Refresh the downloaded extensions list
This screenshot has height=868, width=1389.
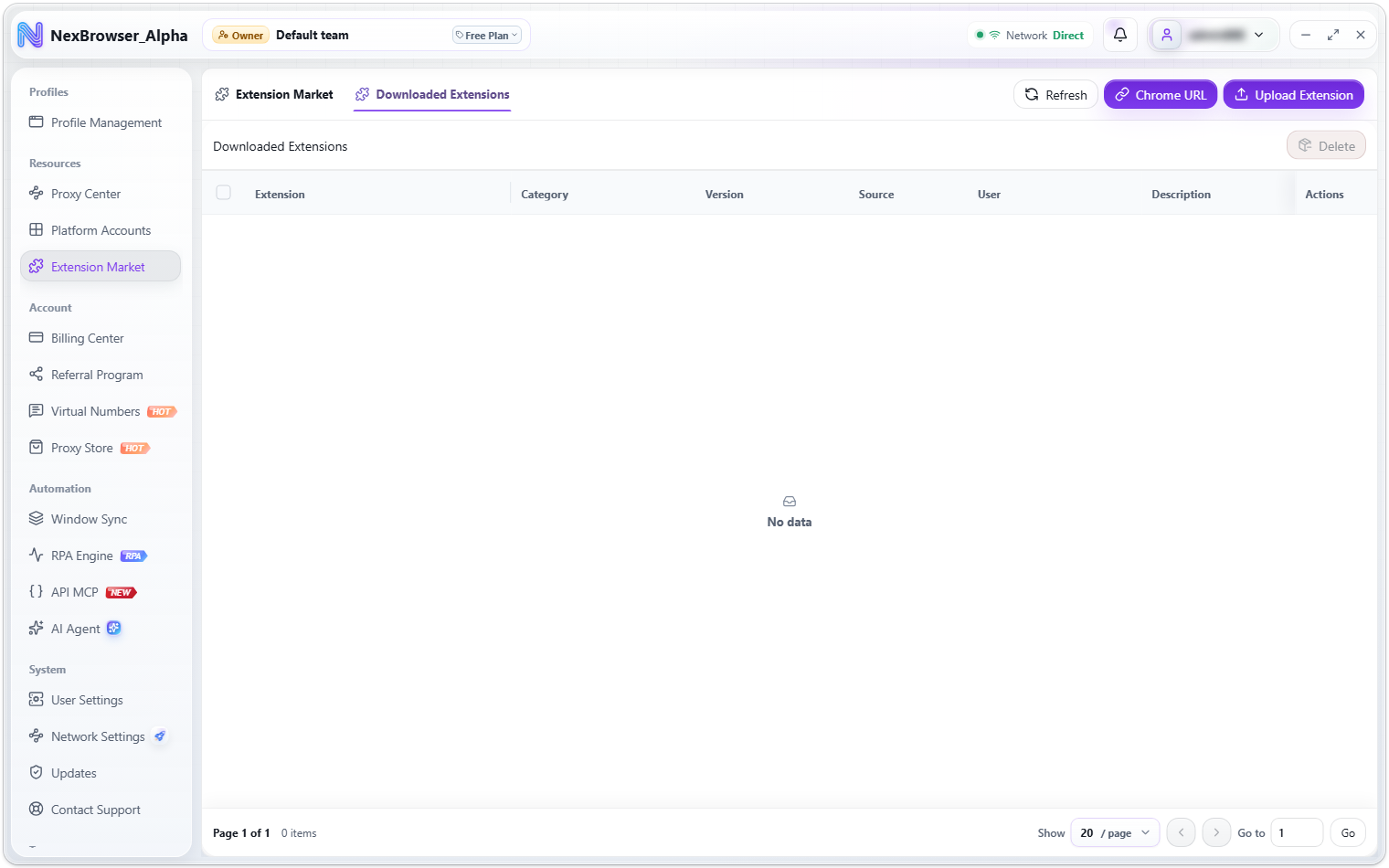pyautogui.click(x=1055, y=94)
